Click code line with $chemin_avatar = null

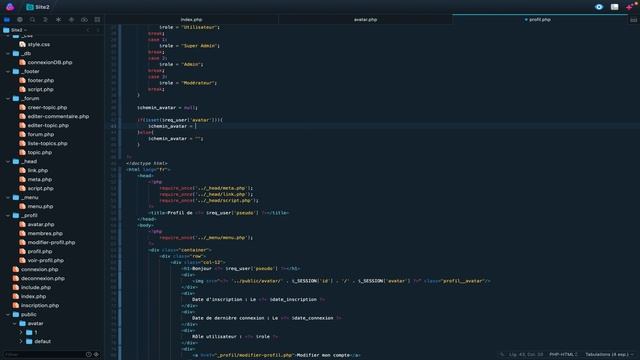[167, 108]
